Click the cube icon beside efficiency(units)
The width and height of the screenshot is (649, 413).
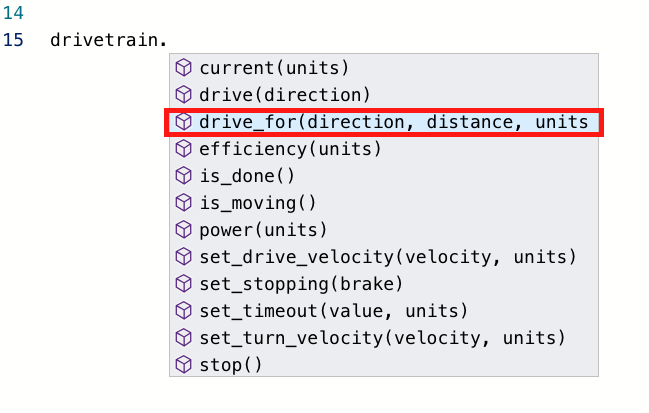click(x=183, y=149)
